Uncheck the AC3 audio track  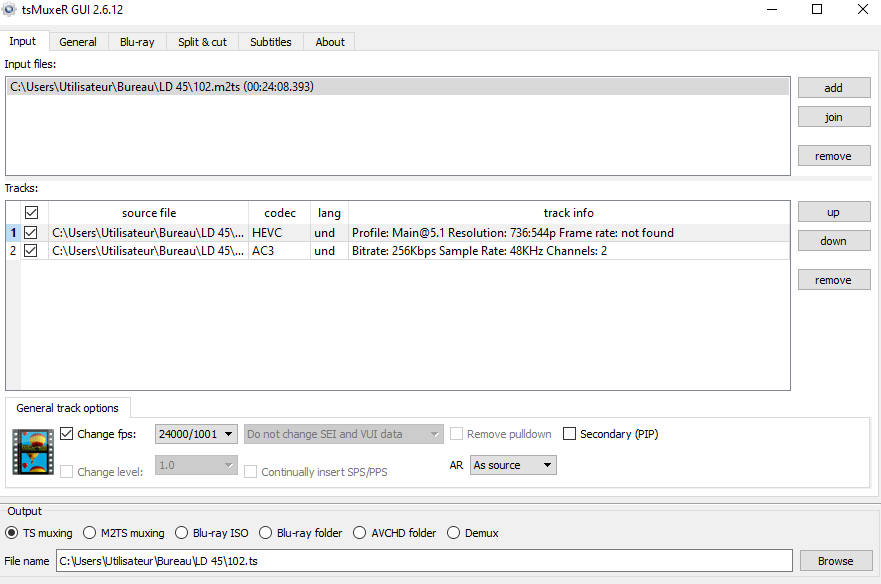point(31,251)
